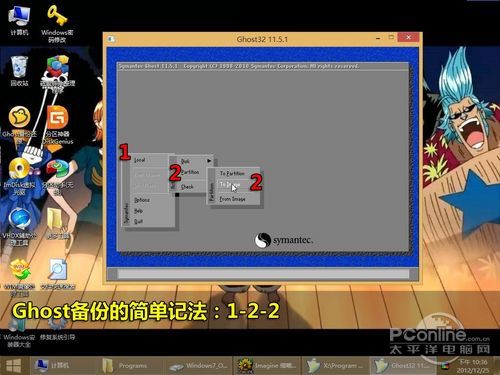The height and width of the screenshot is (375, 500).
Task: Open the 分区神器 DiskGenius desktop icon
Action: 58,125
